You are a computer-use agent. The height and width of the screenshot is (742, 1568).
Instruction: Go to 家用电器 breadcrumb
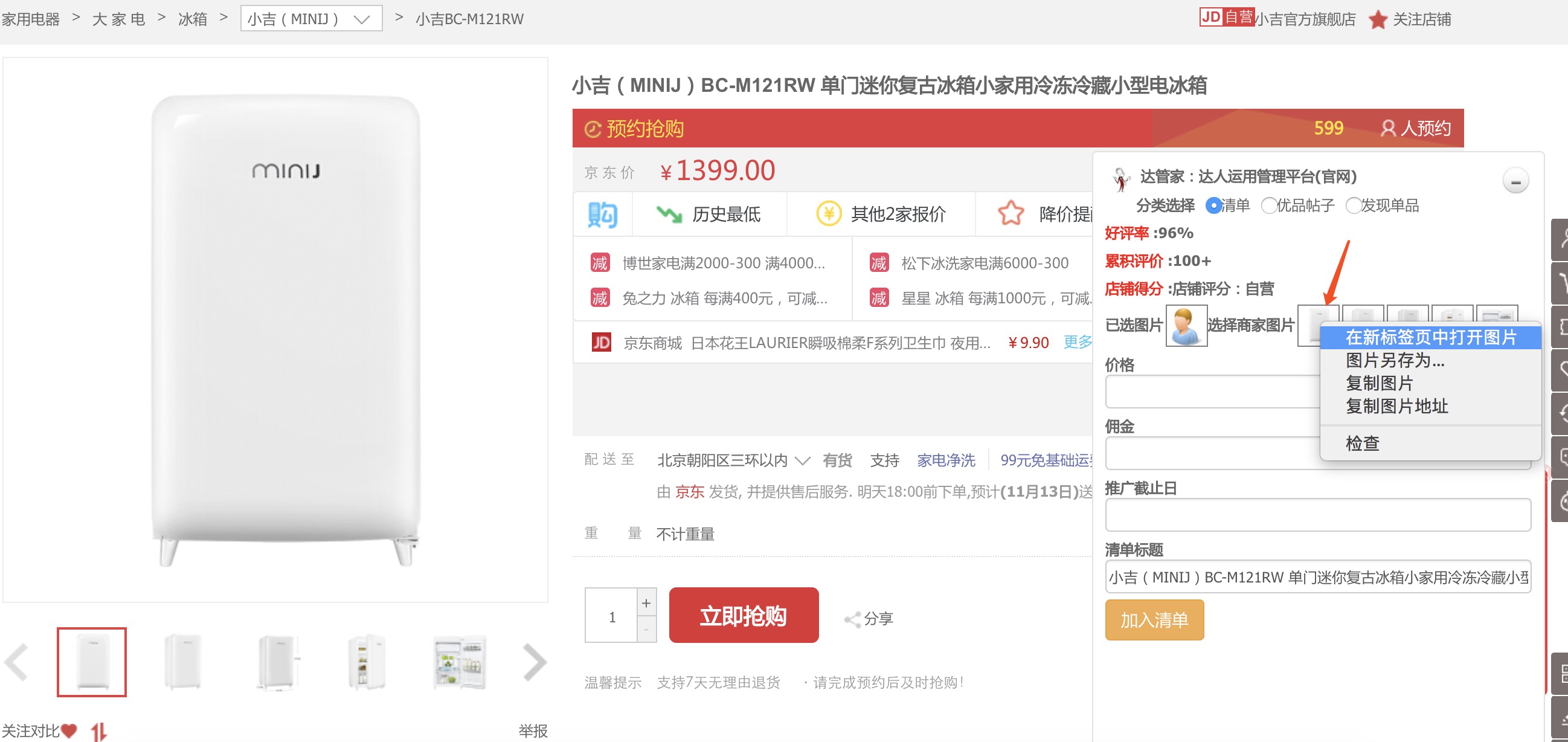click(30, 19)
